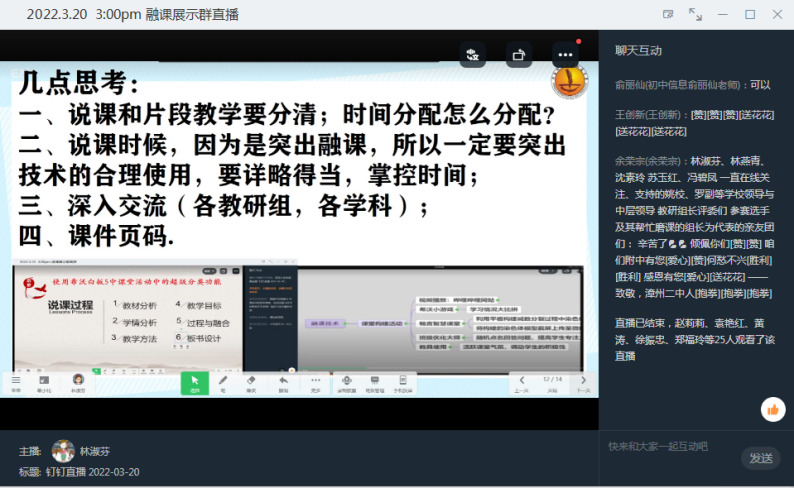Select the eraser tool in whiteboard toolbar

251,382
